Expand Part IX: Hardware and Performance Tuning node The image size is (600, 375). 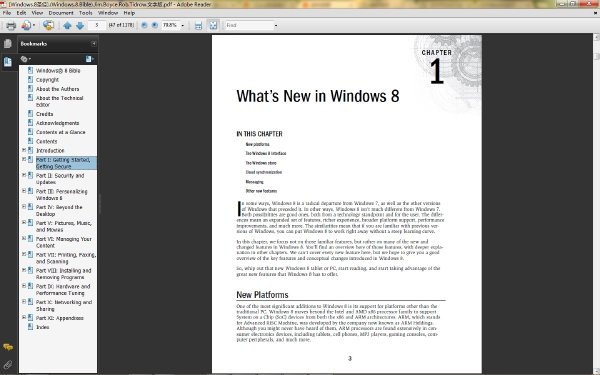(24, 286)
